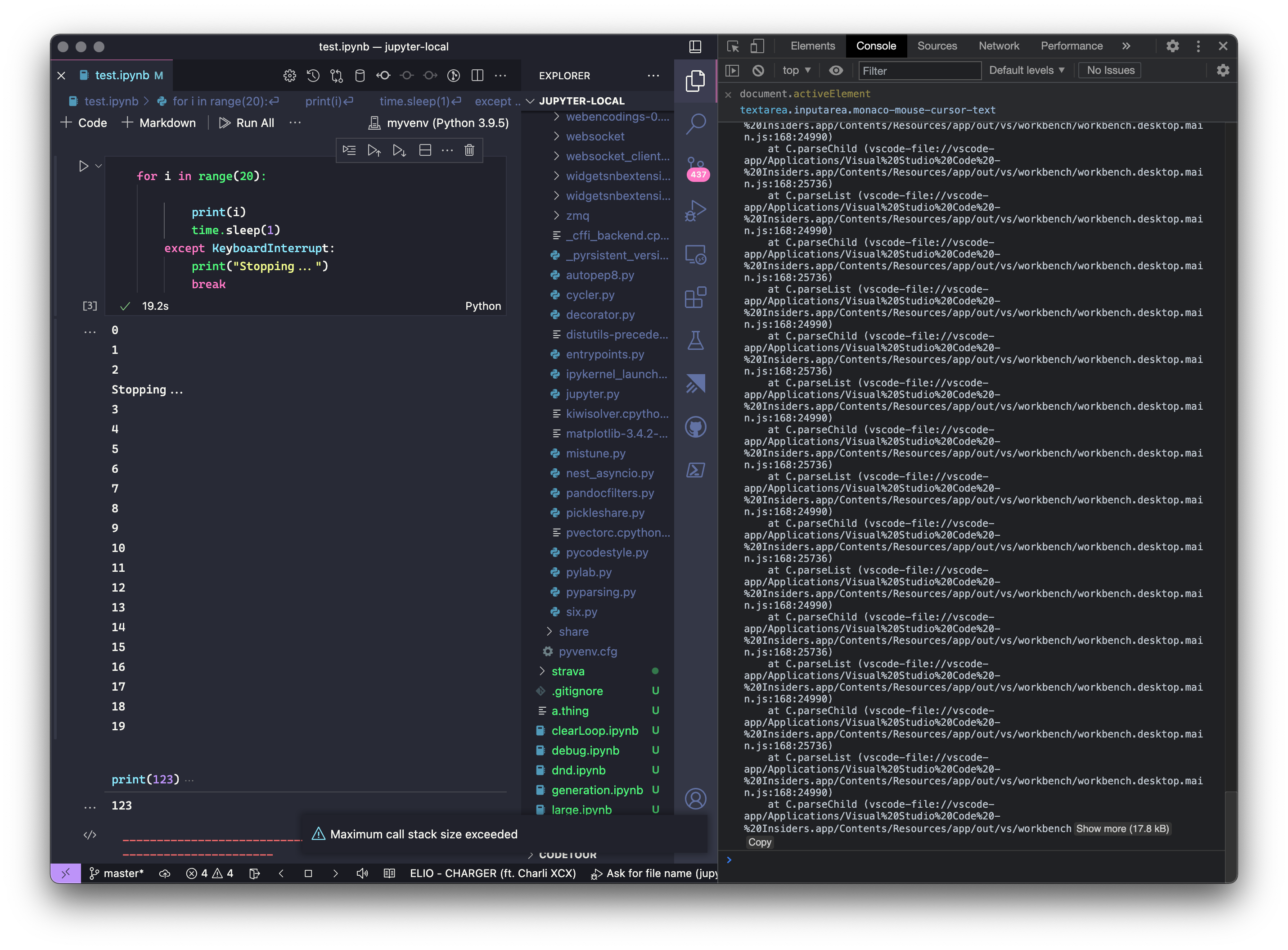The image size is (1288, 950).
Task: Open the Testing beaker panel
Action: 696,339
